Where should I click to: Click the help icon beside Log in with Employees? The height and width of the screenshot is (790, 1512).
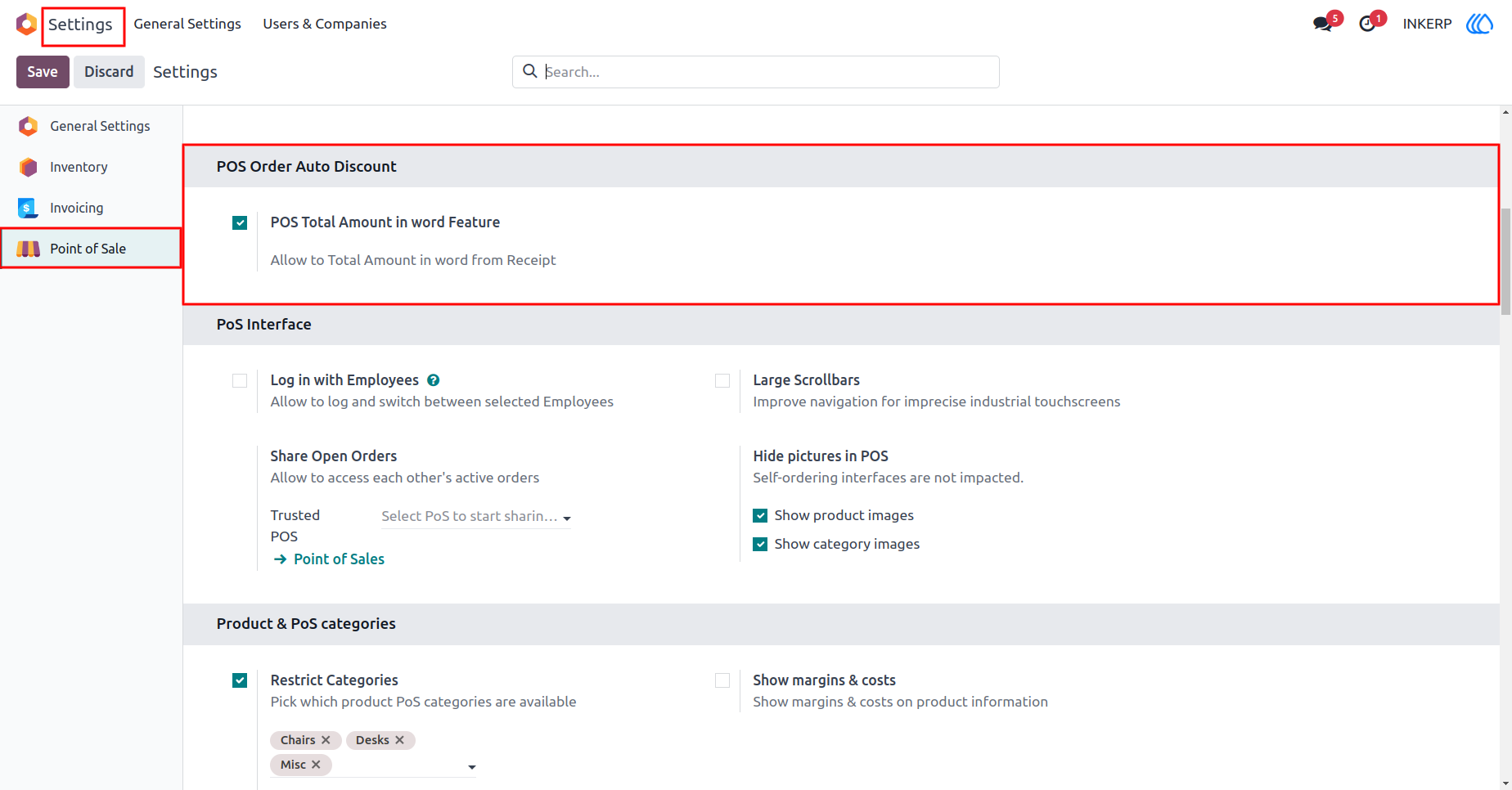[x=434, y=380]
